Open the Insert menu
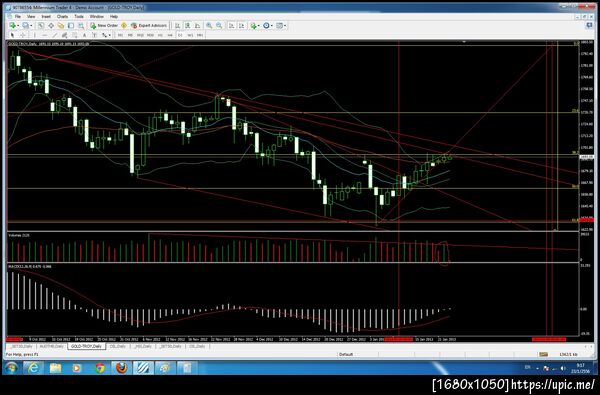600x395 pixels. [46, 16]
